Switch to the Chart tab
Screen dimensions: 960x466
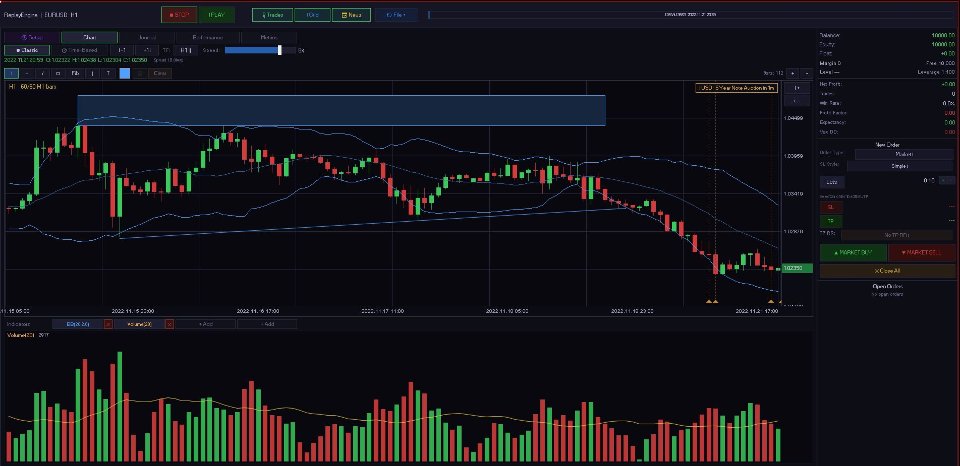click(x=90, y=37)
